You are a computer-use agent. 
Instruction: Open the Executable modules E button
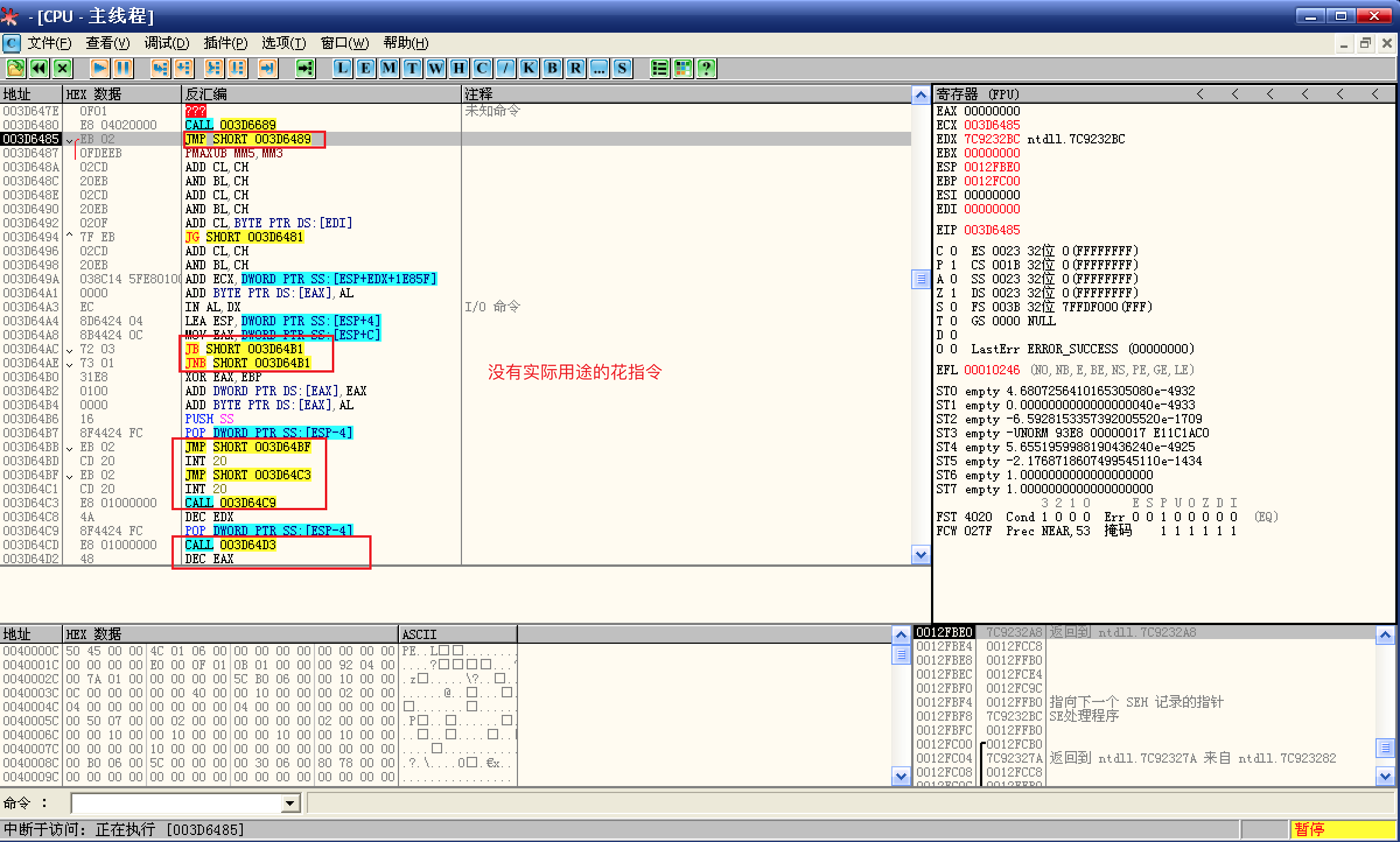click(x=366, y=69)
